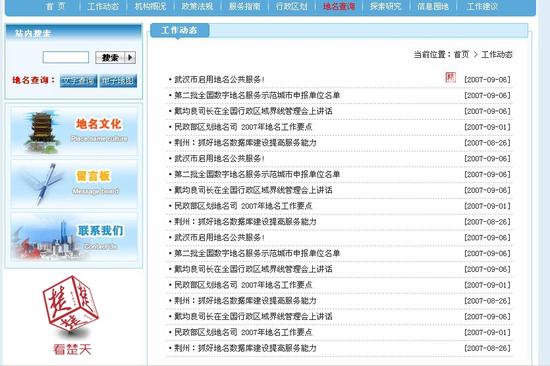Choose 行政区划 from the top navigation
The width and height of the screenshot is (550, 366).
pyautogui.click(x=292, y=6)
